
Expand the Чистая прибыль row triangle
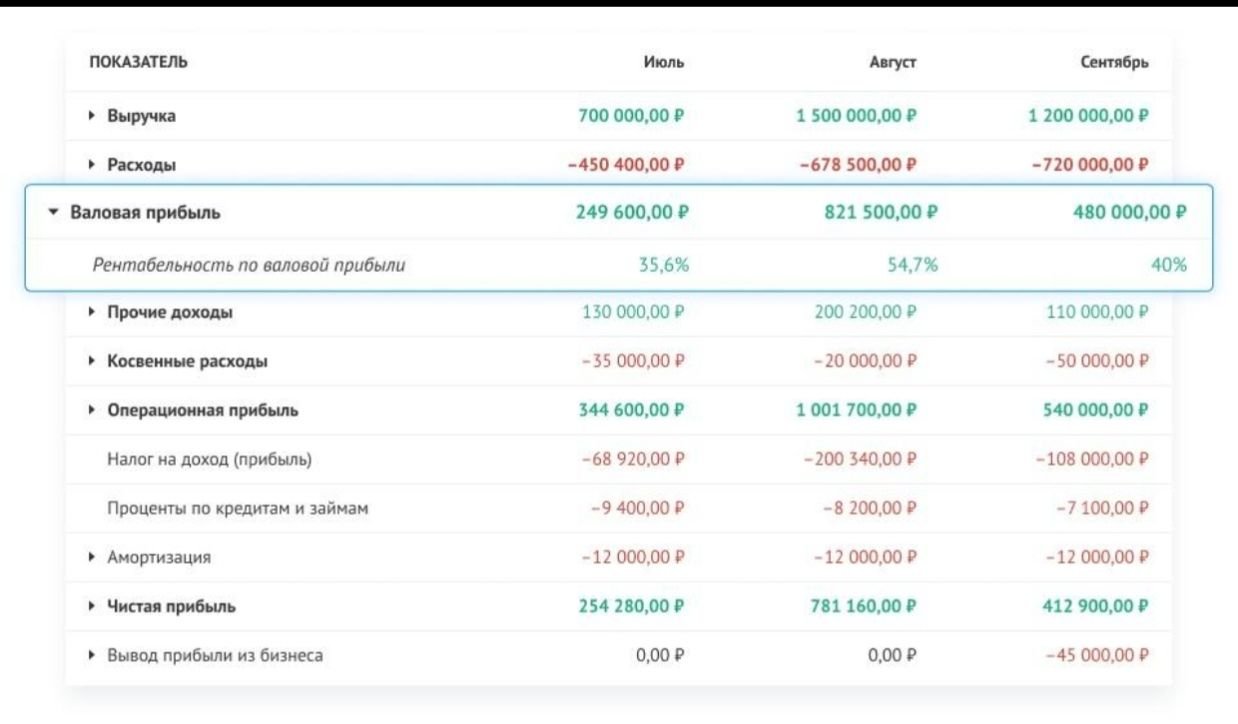coord(93,606)
